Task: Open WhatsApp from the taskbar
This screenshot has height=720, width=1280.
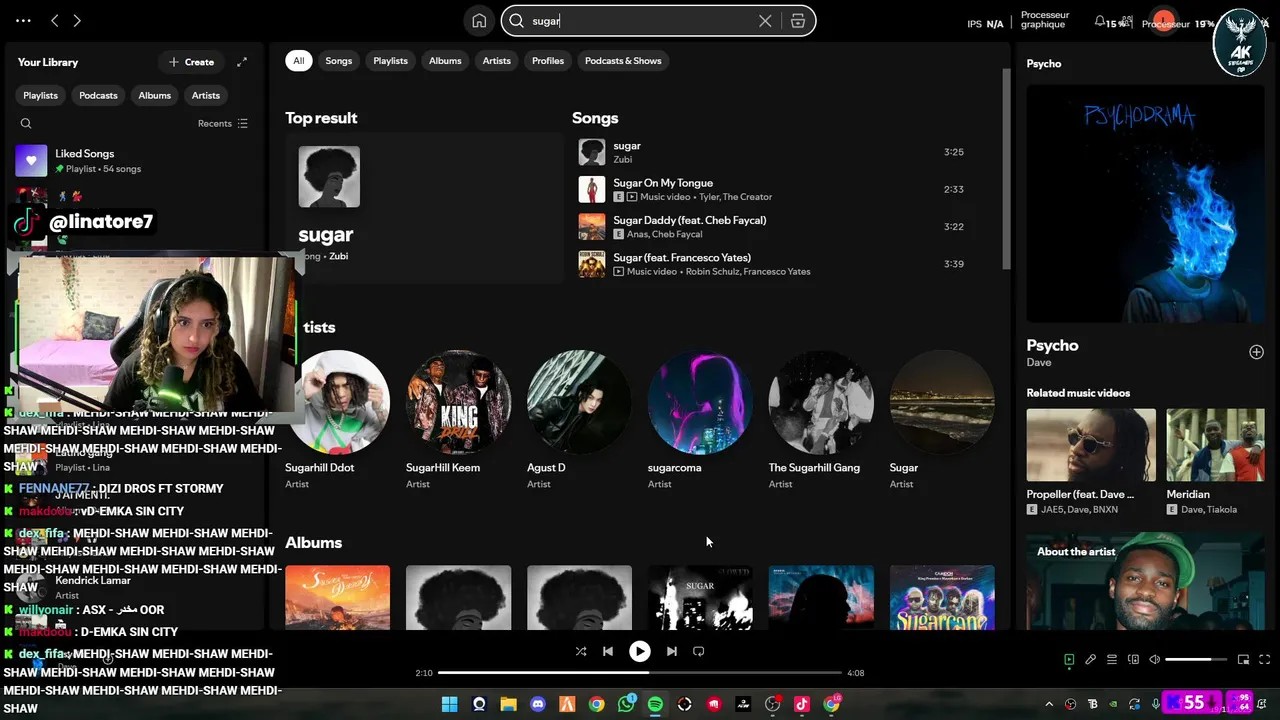Action: point(626,704)
